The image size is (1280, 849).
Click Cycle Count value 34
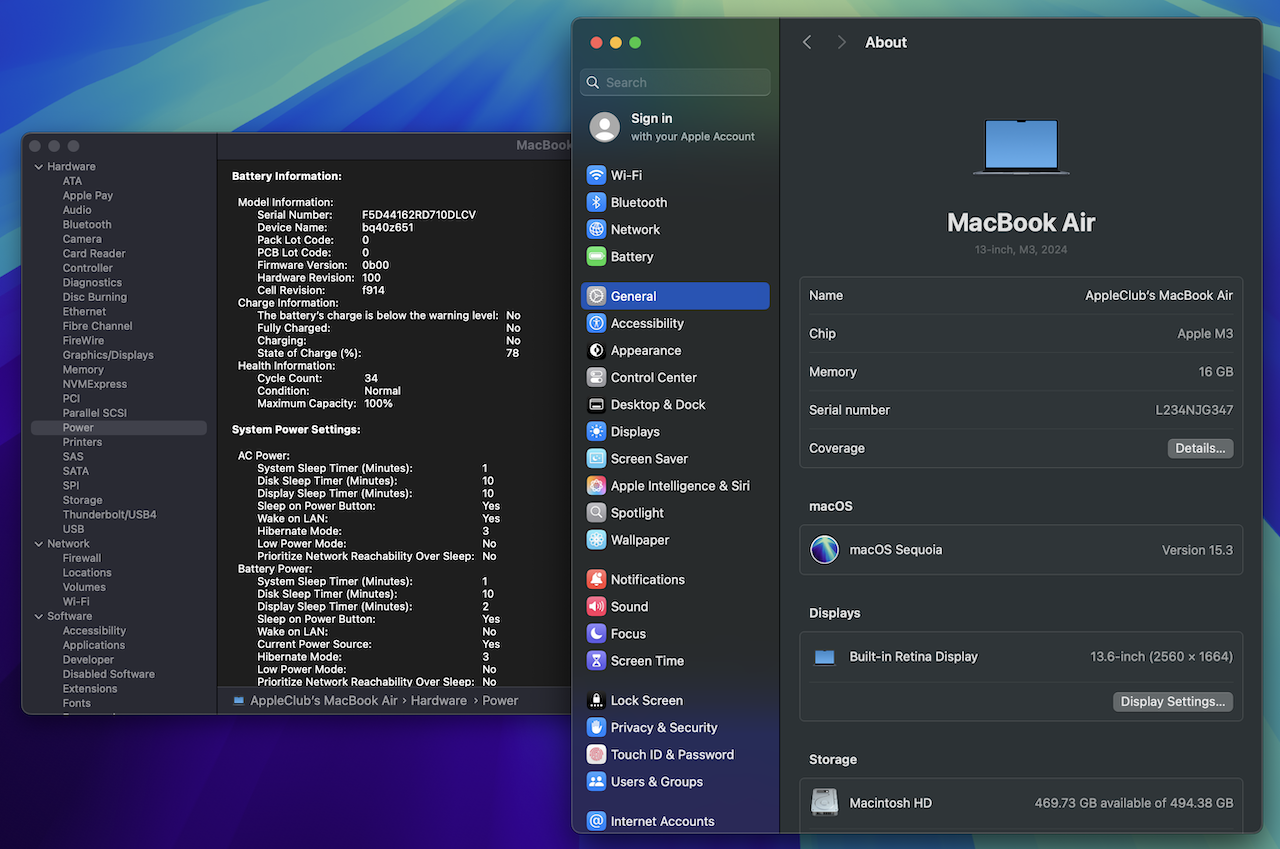pyautogui.click(x=370, y=378)
